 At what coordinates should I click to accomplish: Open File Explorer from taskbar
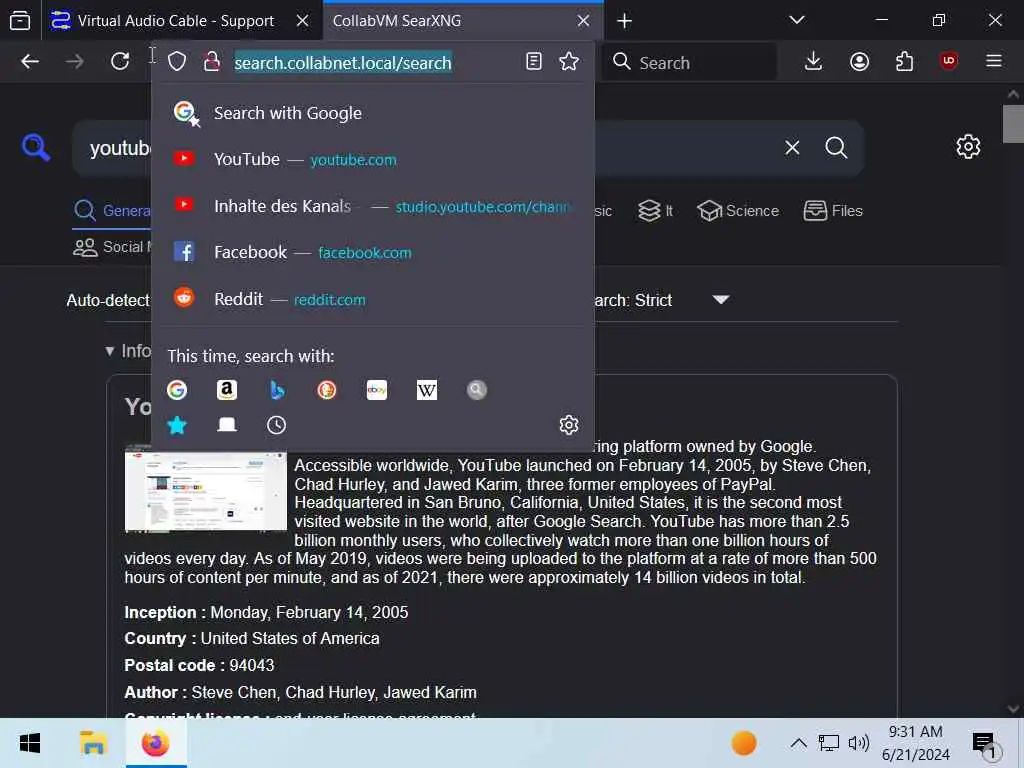click(x=93, y=743)
